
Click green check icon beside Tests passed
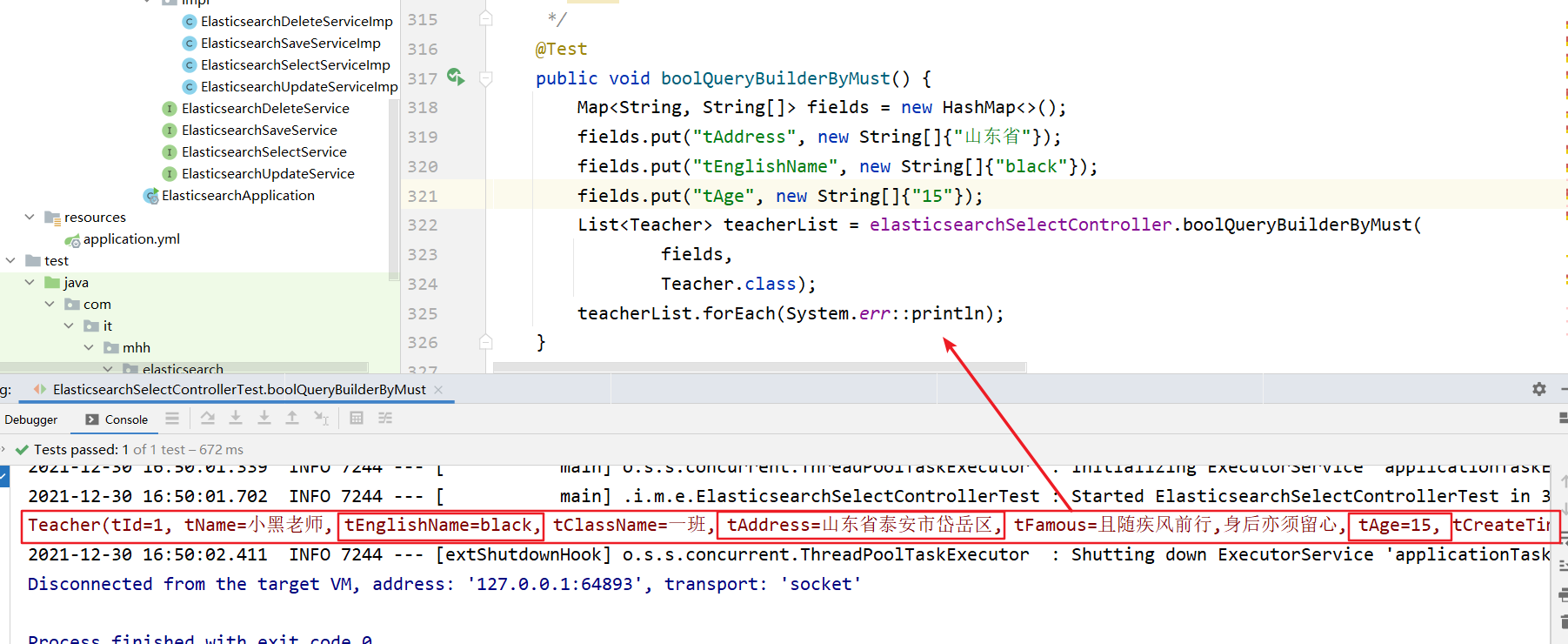point(22,450)
